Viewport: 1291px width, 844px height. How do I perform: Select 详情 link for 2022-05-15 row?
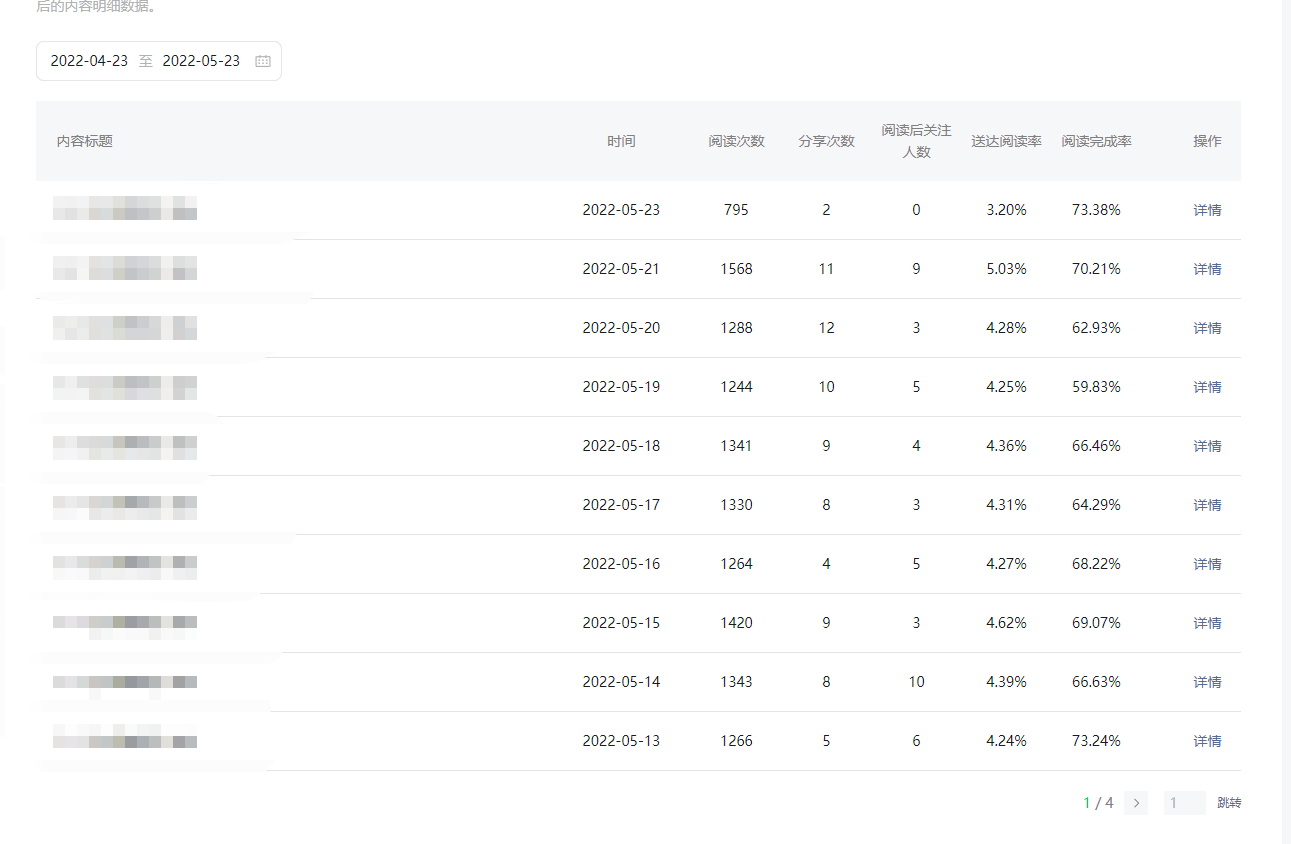(x=1207, y=623)
